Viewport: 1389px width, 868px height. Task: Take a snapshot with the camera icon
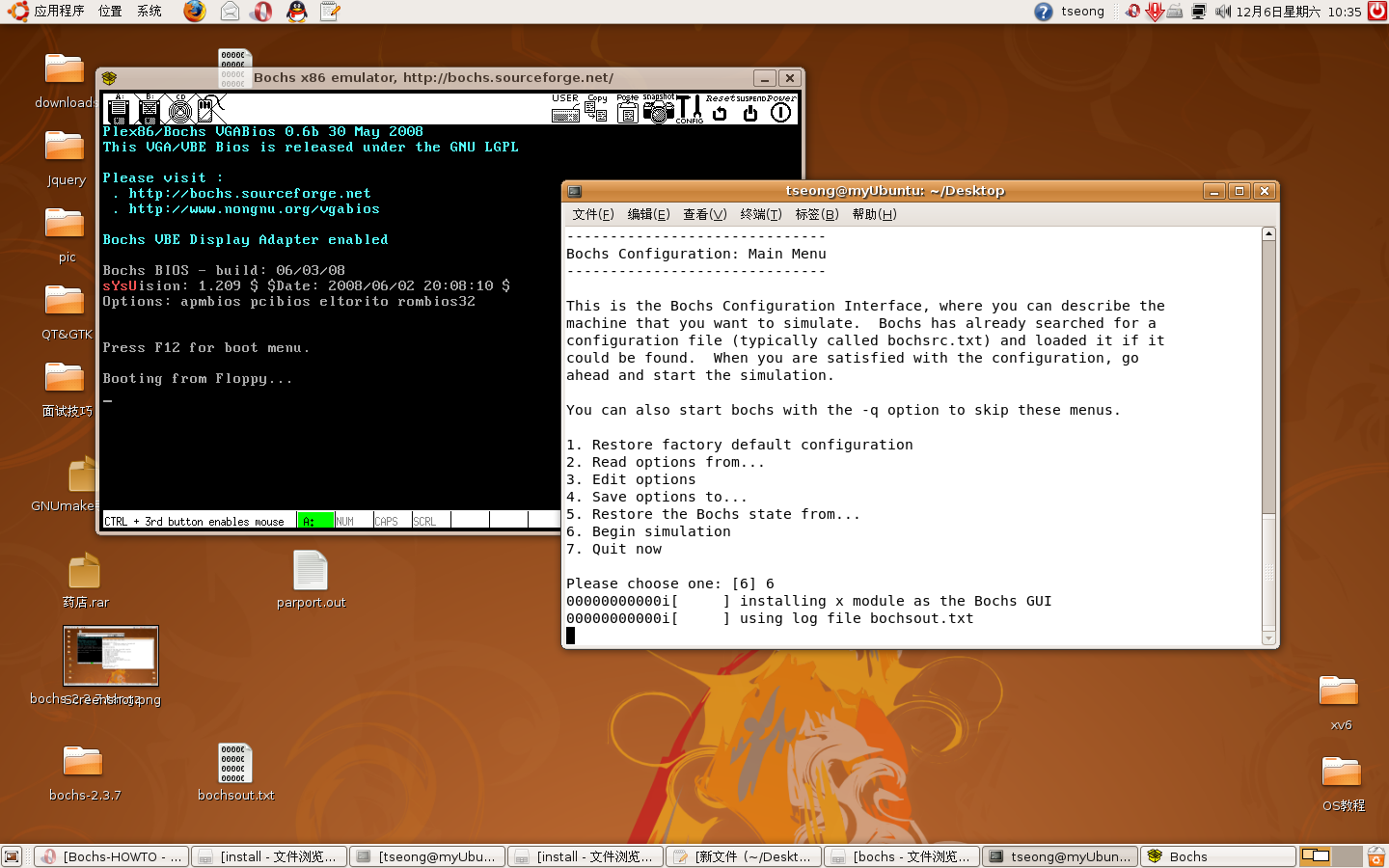pos(658,109)
